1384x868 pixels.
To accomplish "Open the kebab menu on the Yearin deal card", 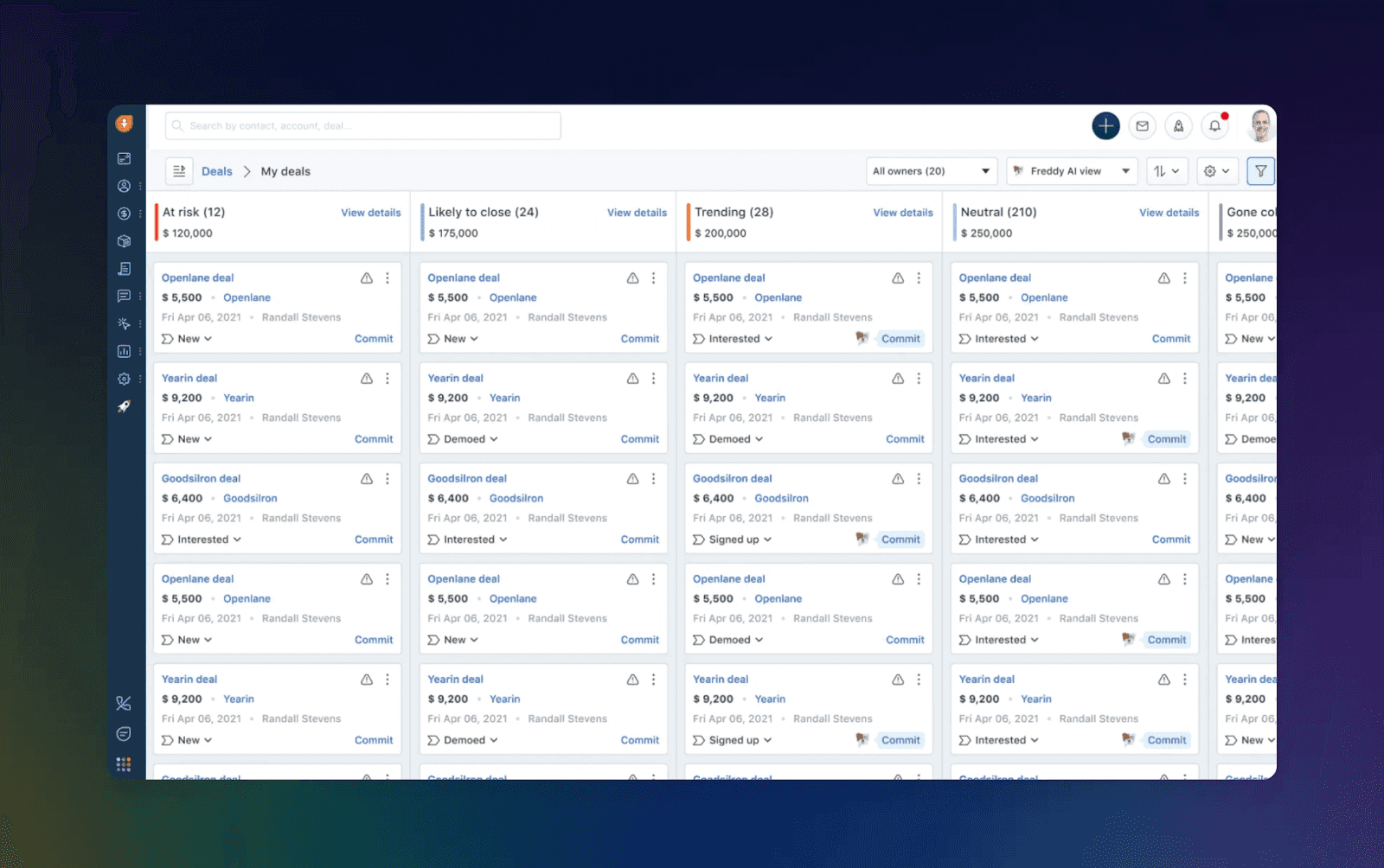I will click(x=388, y=378).
